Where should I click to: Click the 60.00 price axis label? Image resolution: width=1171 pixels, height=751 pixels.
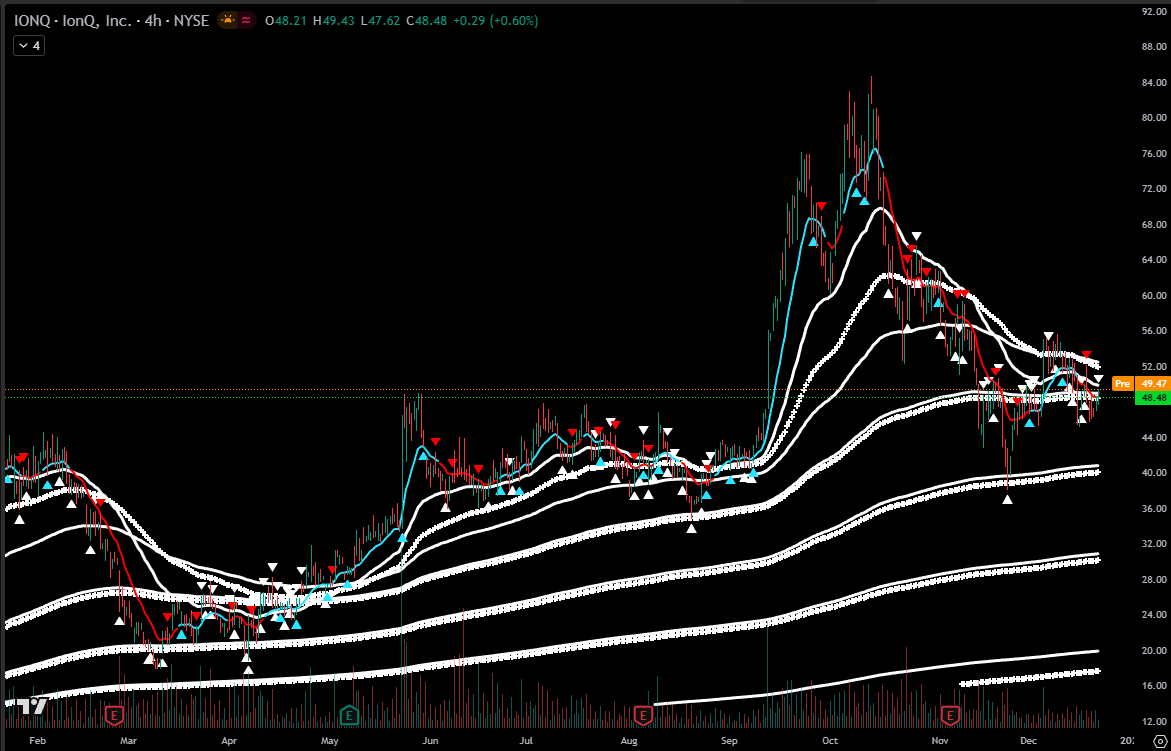(1152, 295)
